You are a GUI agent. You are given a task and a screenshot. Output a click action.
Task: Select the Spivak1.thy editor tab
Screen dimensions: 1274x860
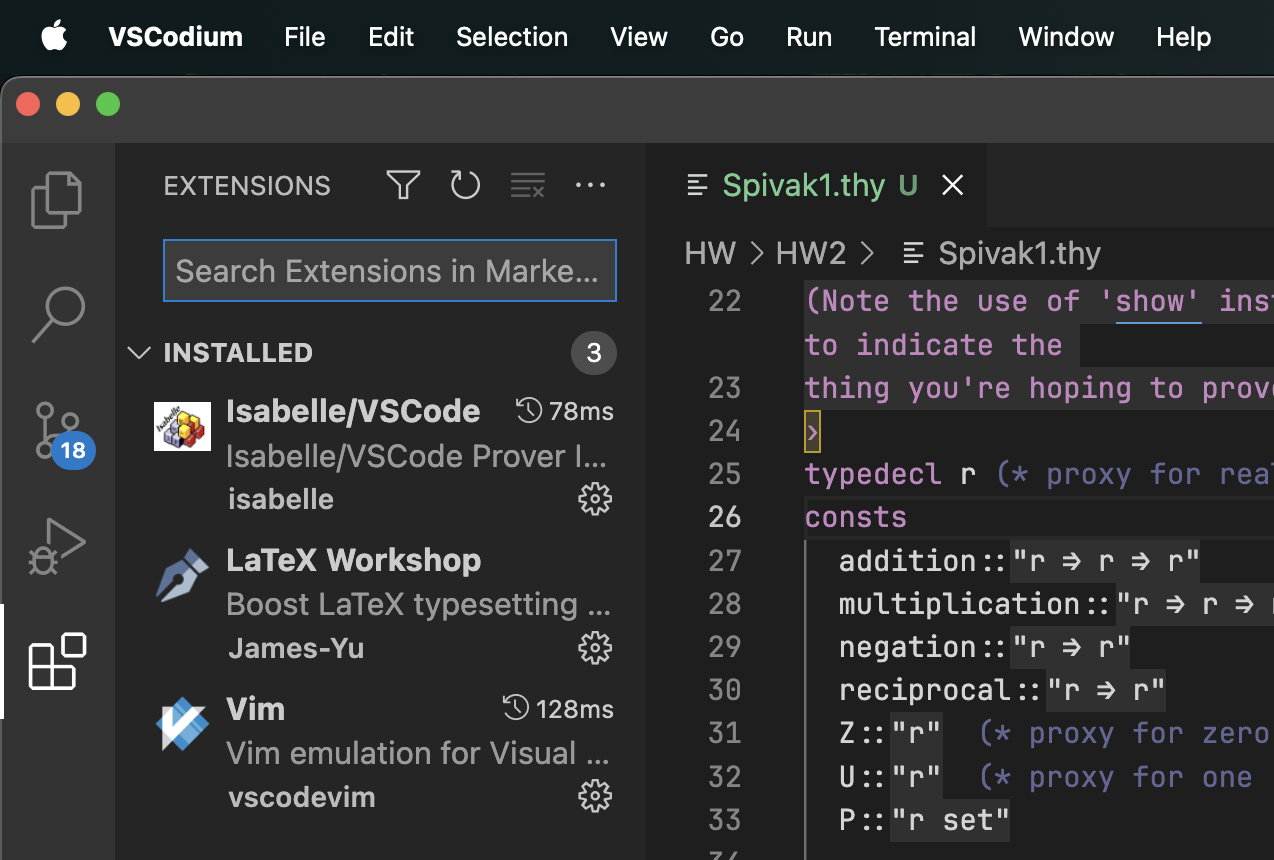802,185
